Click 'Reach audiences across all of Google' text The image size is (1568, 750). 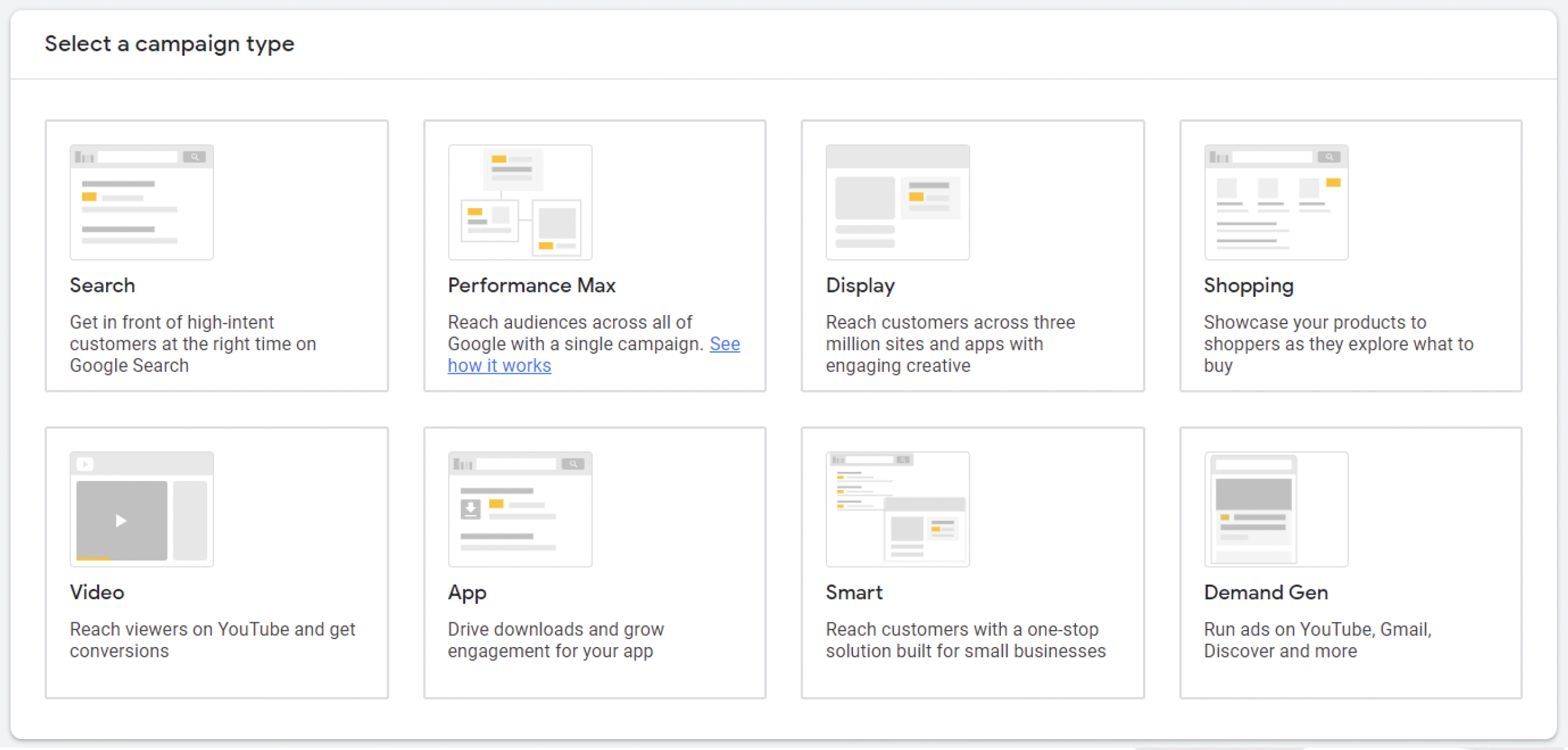coord(575,333)
